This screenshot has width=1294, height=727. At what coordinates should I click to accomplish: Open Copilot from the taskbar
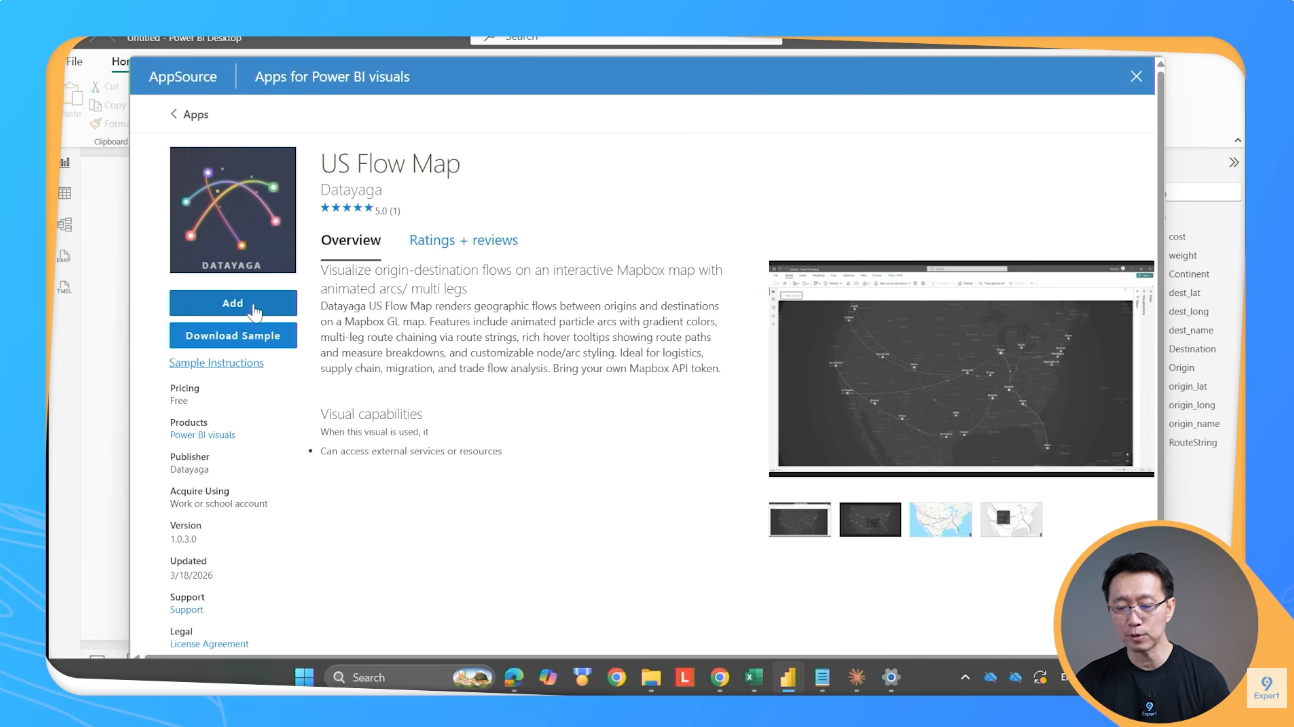point(548,677)
